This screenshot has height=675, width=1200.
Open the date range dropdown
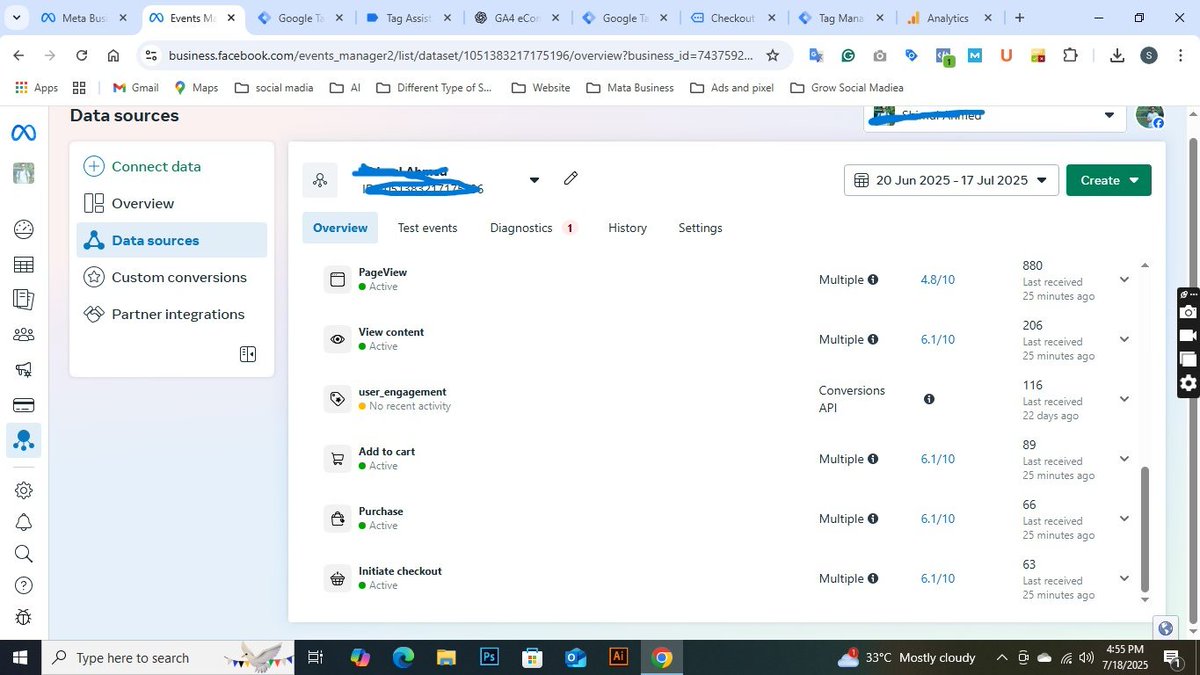(x=951, y=180)
